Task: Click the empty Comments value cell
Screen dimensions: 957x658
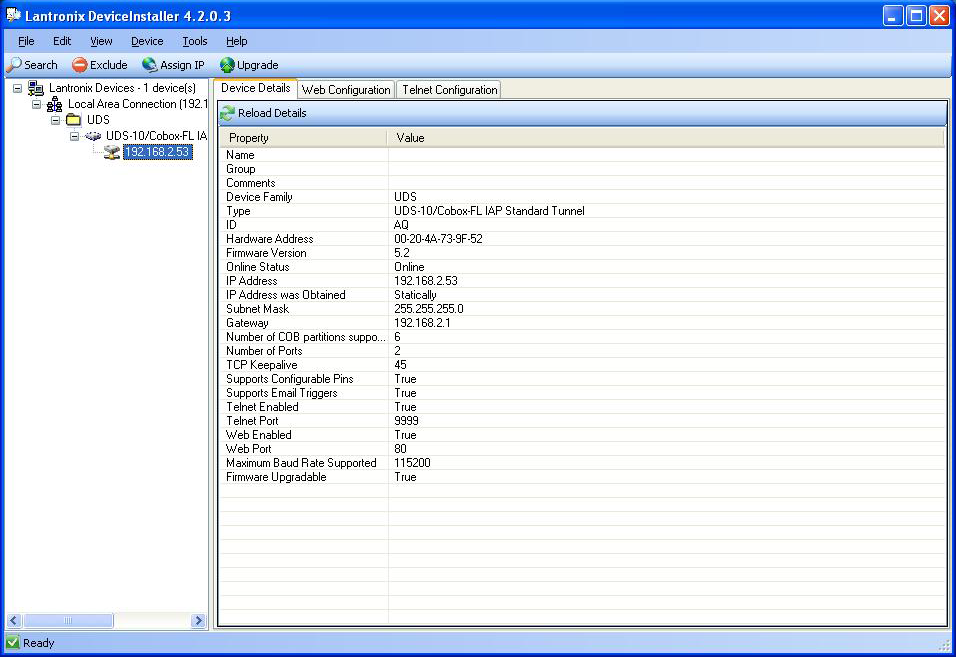Action: tap(666, 183)
